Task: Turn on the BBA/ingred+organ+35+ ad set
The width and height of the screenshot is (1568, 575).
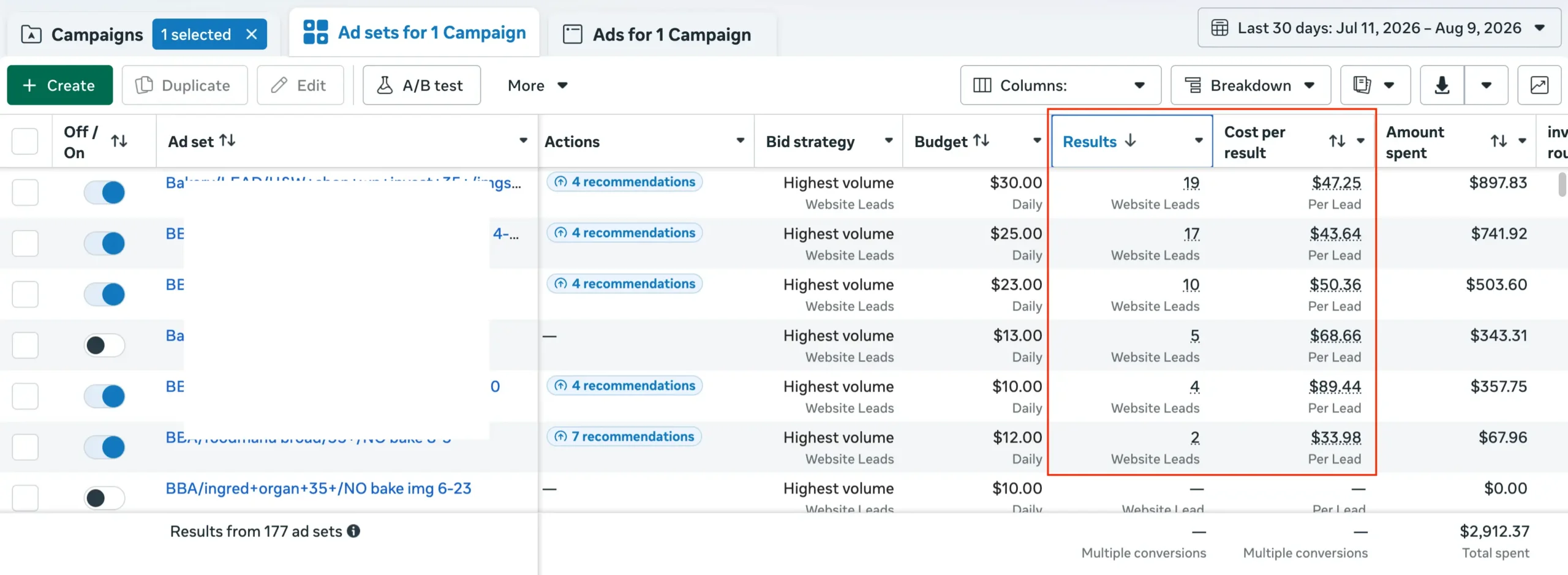Action: (105, 497)
